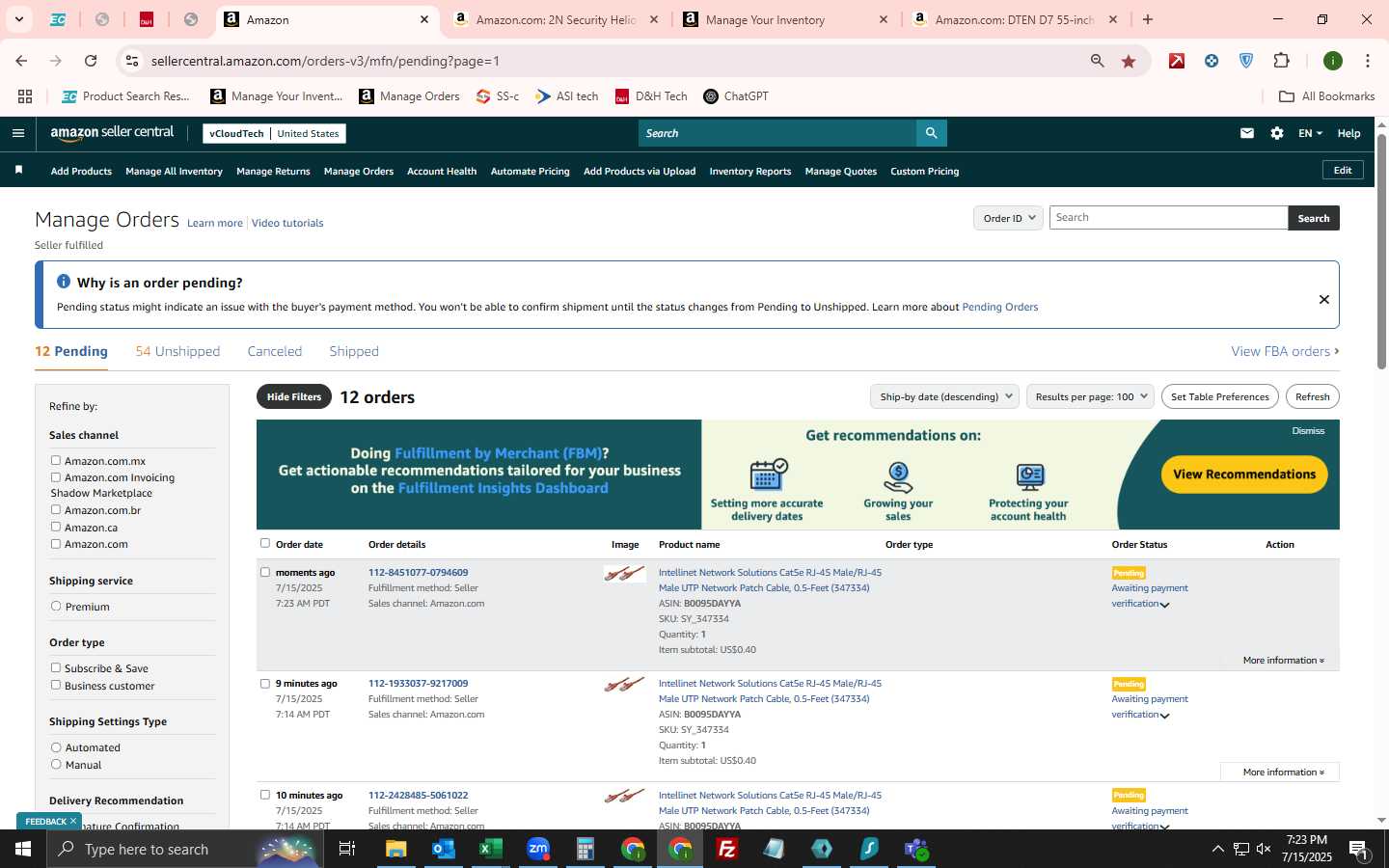Tick the select-all orders checkbox in header
Viewport: 1389px width, 868px height.
pos(265,543)
